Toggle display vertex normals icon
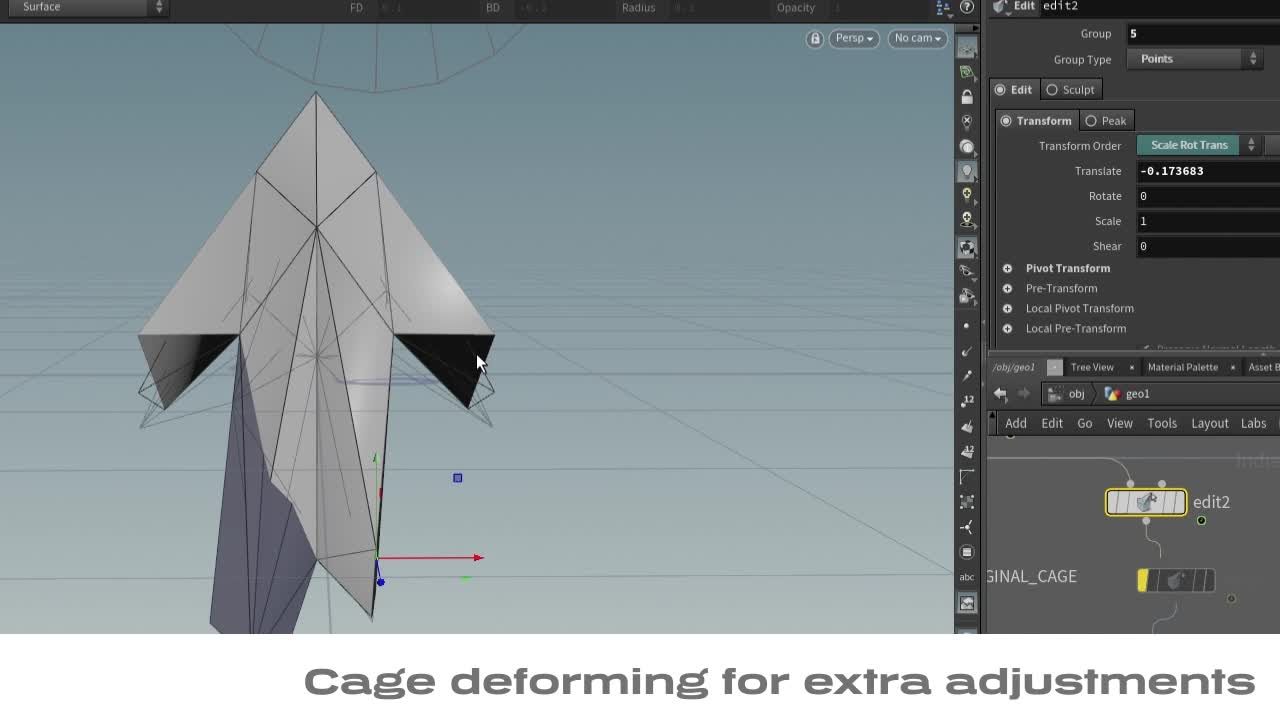The width and height of the screenshot is (1280, 720). coord(967,527)
